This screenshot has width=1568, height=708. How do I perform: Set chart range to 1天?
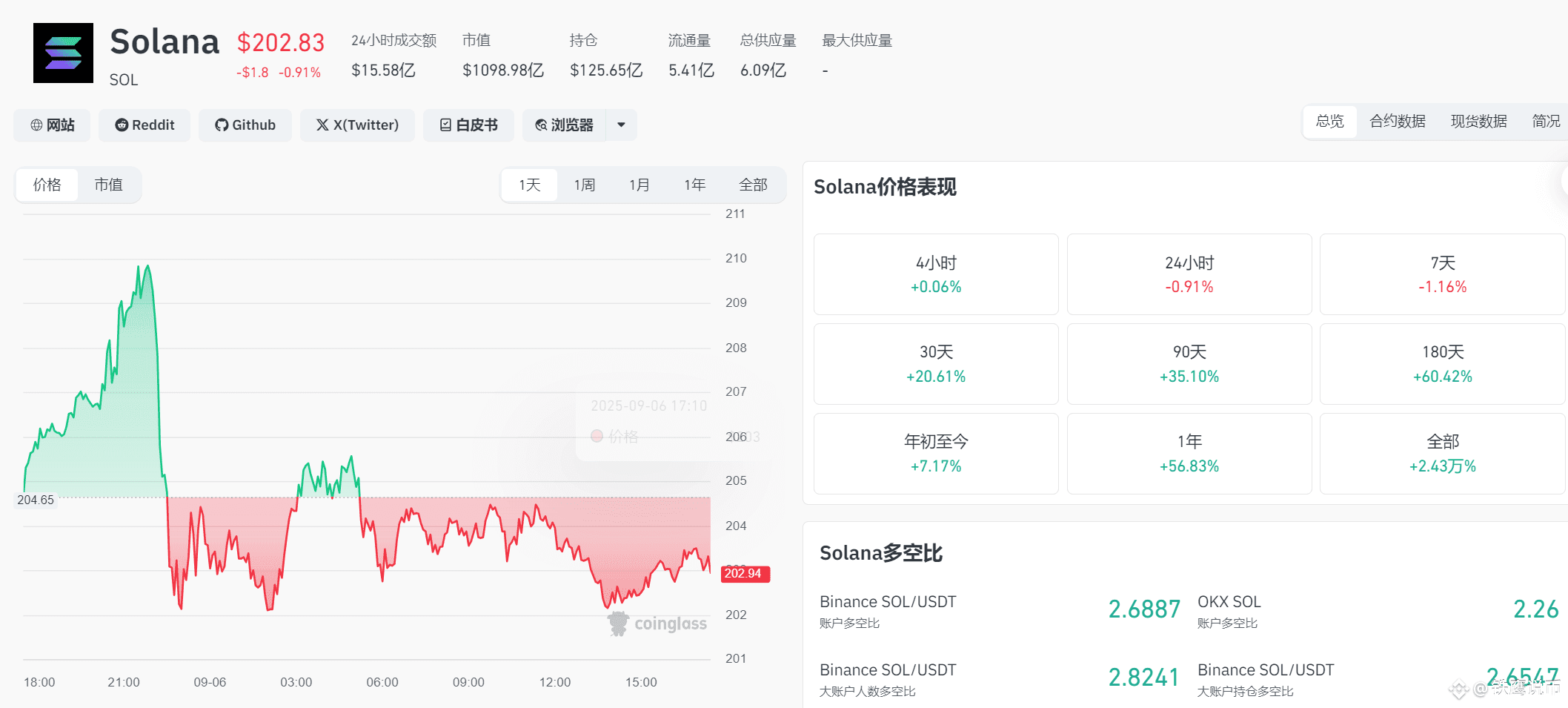click(x=530, y=185)
